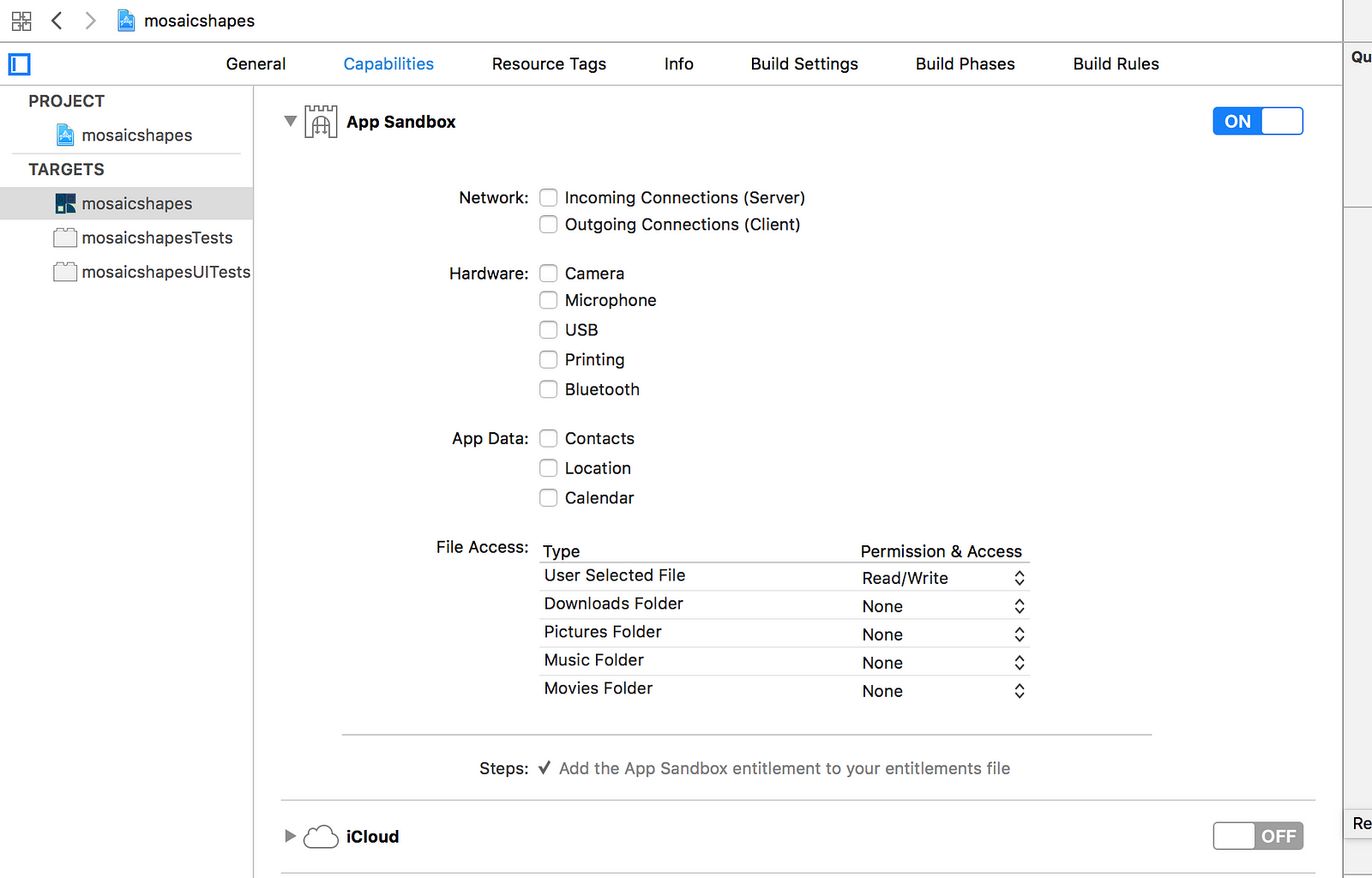Expand the iCloud section triangle
The image size is (1372, 878).
click(x=290, y=836)
